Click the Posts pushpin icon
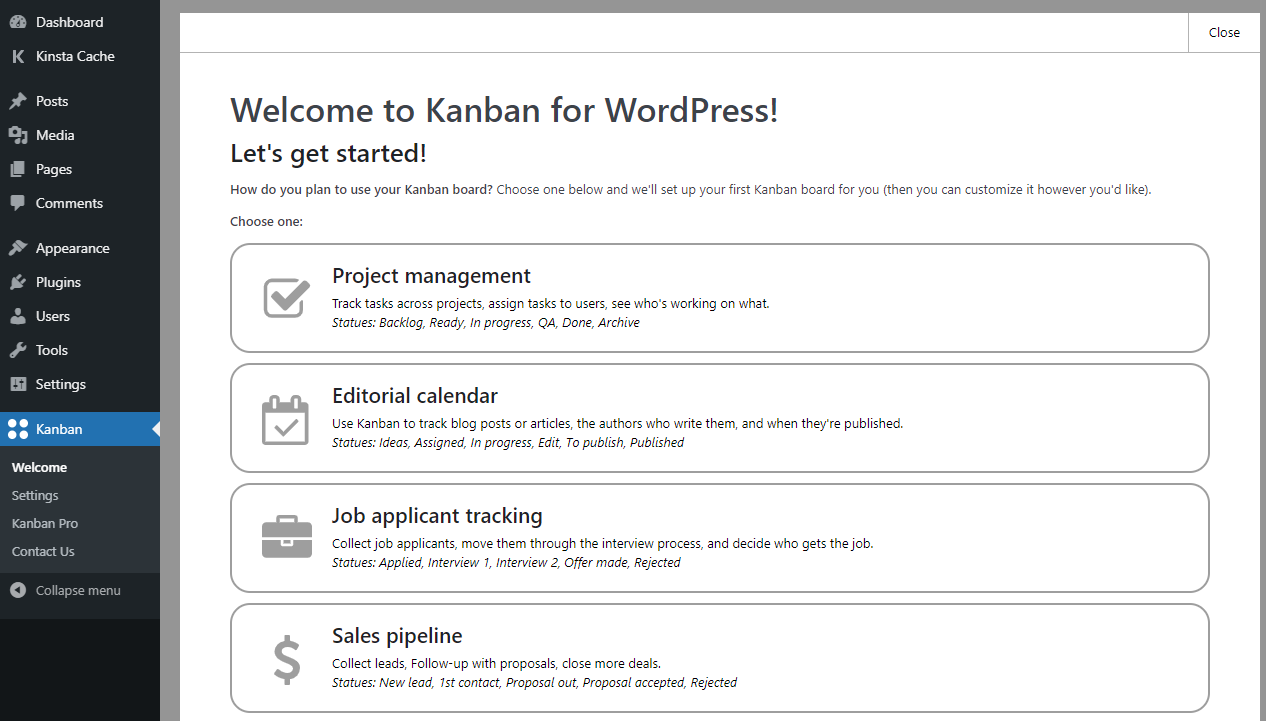This screenshot has width=1266, height=721. 18,101
